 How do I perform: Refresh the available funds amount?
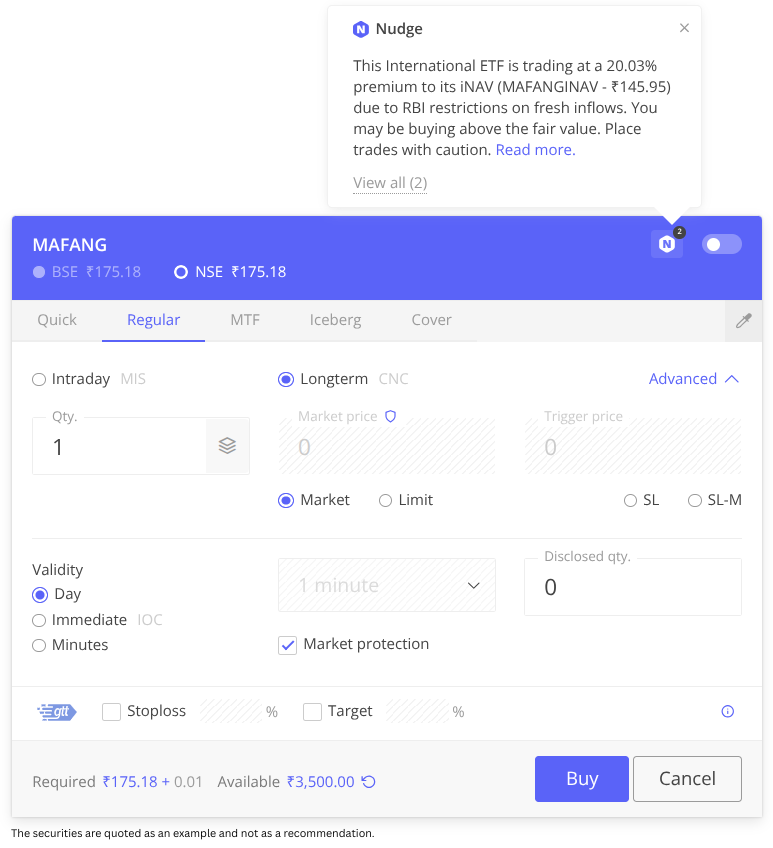[x=368, y=782]
